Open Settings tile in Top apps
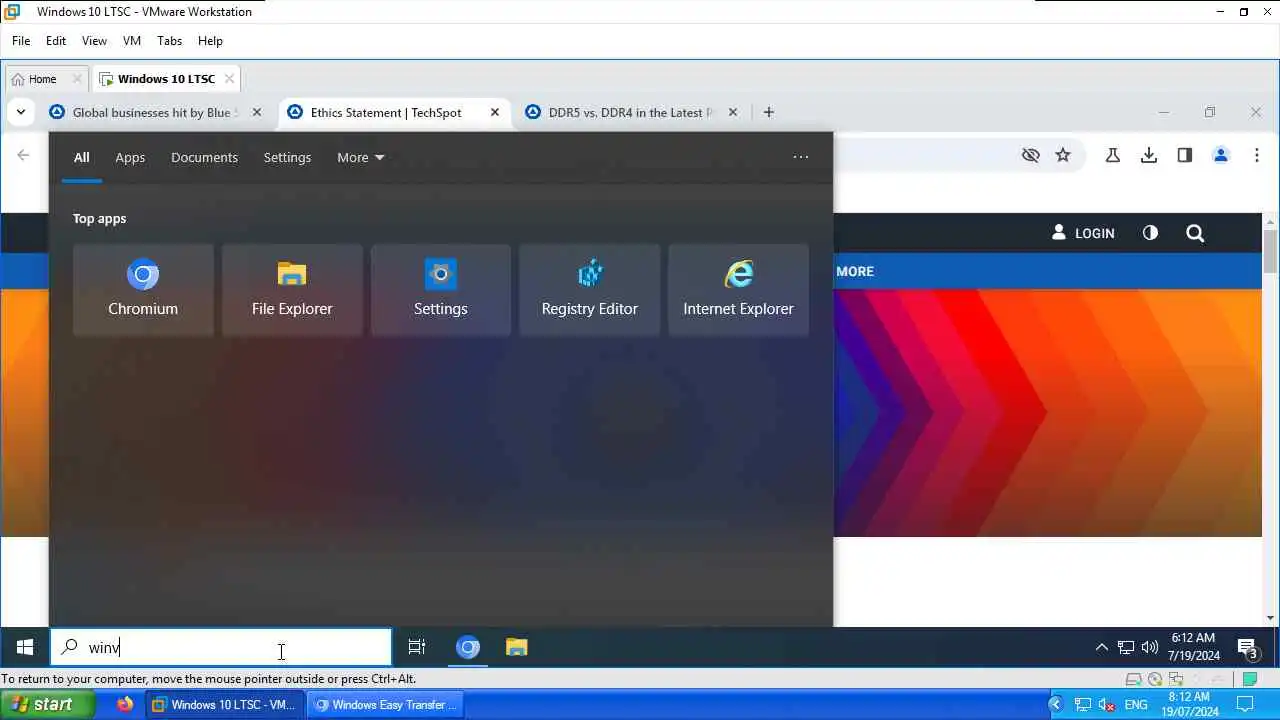Screen dimensions: 1280x720 pyautogui.click(x=441, y=290)
